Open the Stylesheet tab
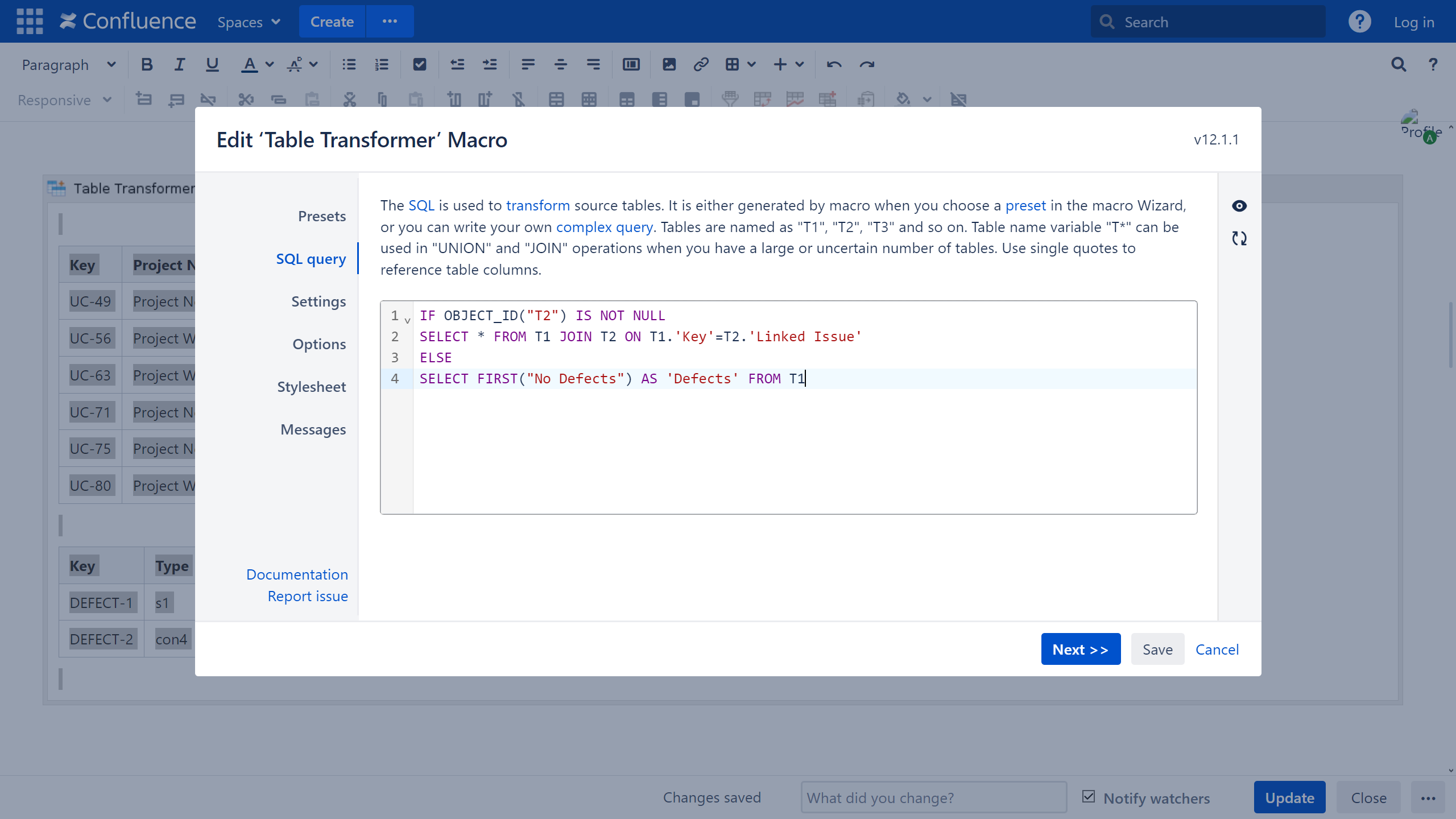This screenshot has height=819, width=1456. coord(311,387)
